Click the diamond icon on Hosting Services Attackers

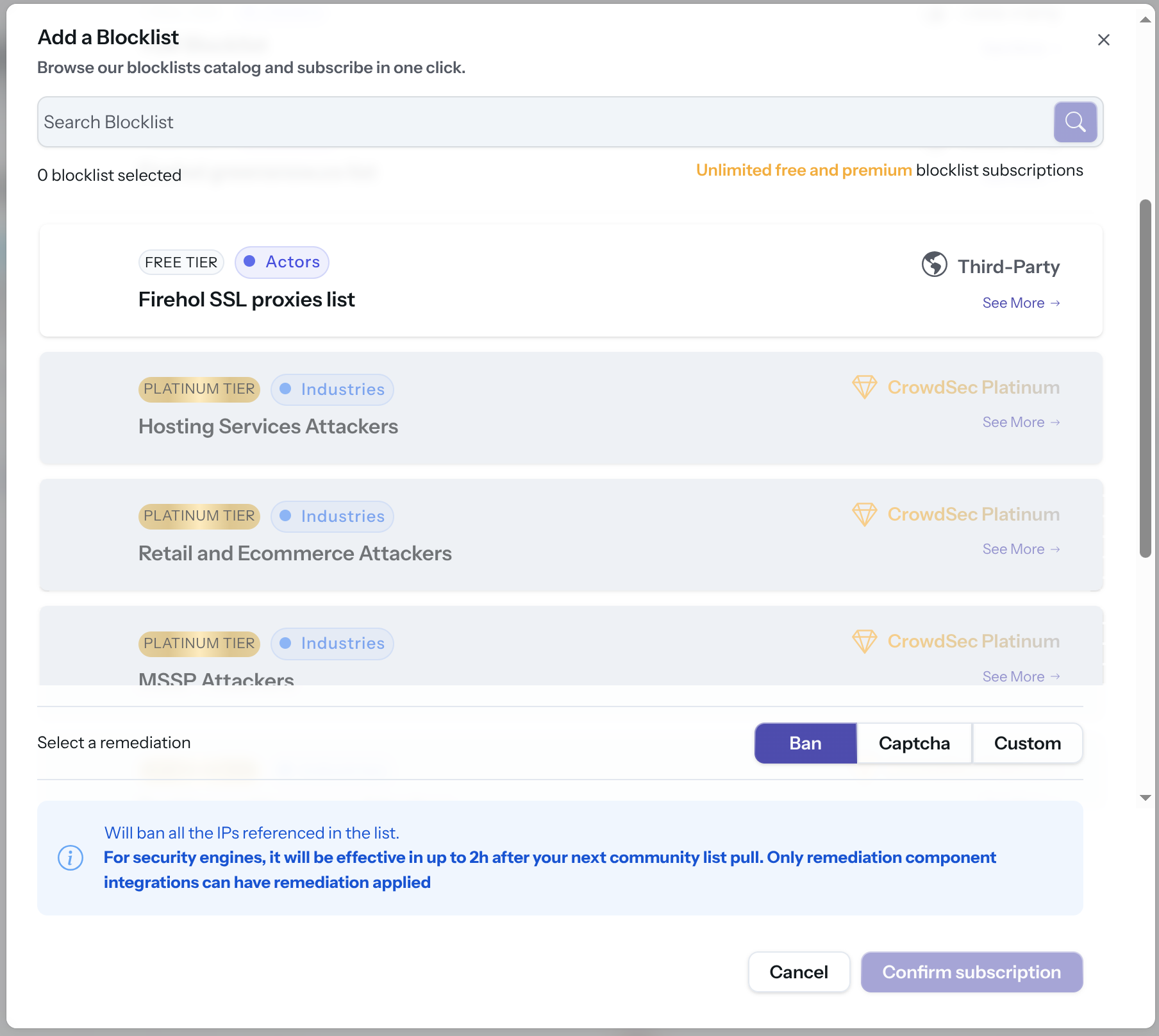(x=864, y=387)
